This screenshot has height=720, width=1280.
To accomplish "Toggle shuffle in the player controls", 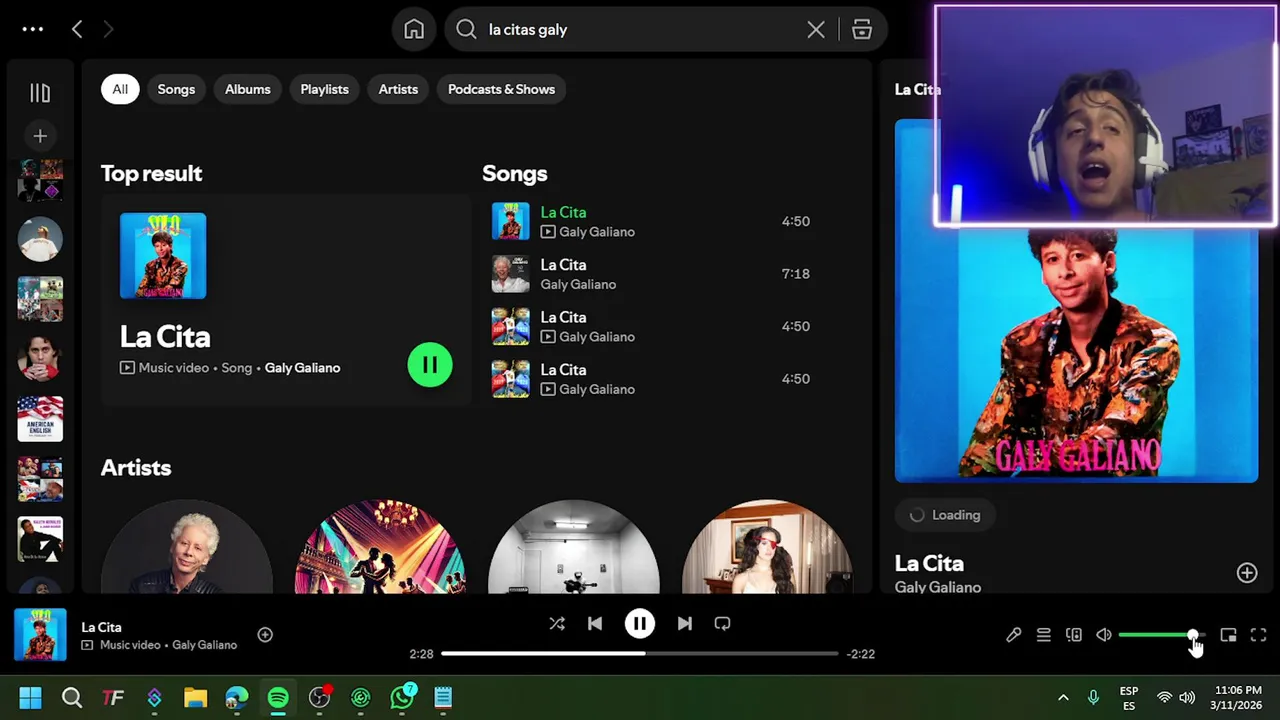I will tap(557, 624).
